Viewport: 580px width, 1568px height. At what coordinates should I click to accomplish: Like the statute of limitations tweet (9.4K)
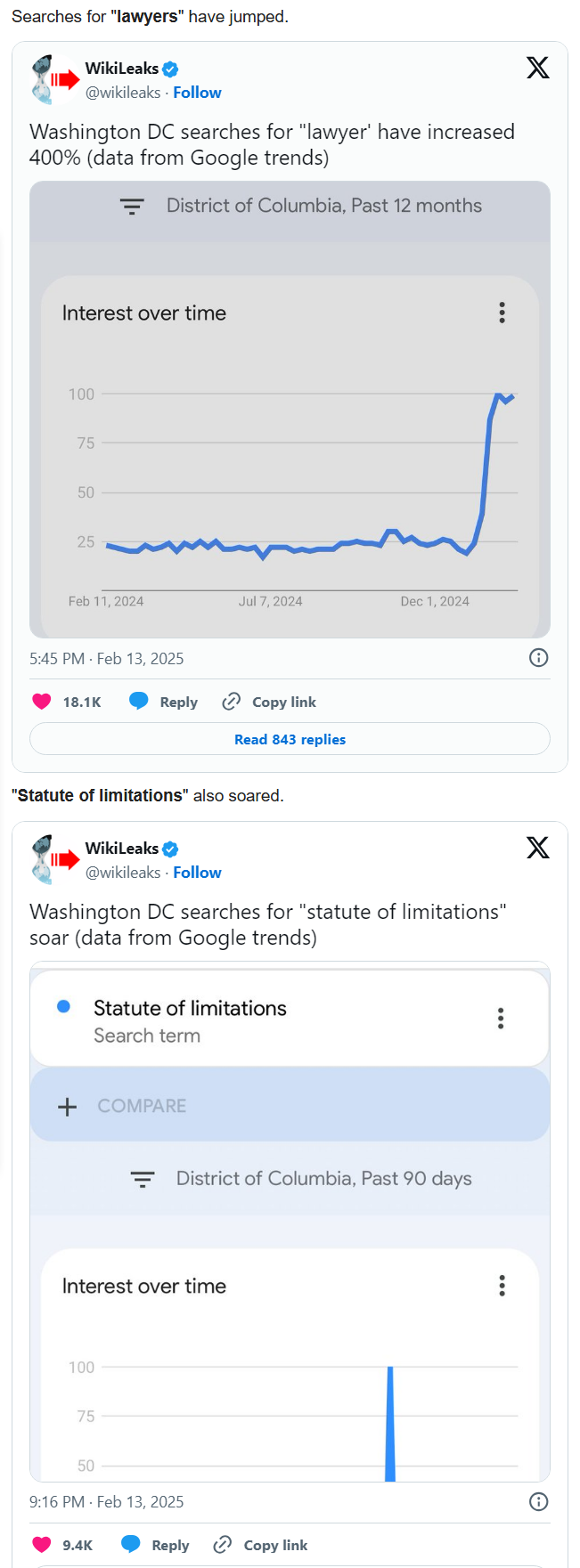[x=42, y=1545]
